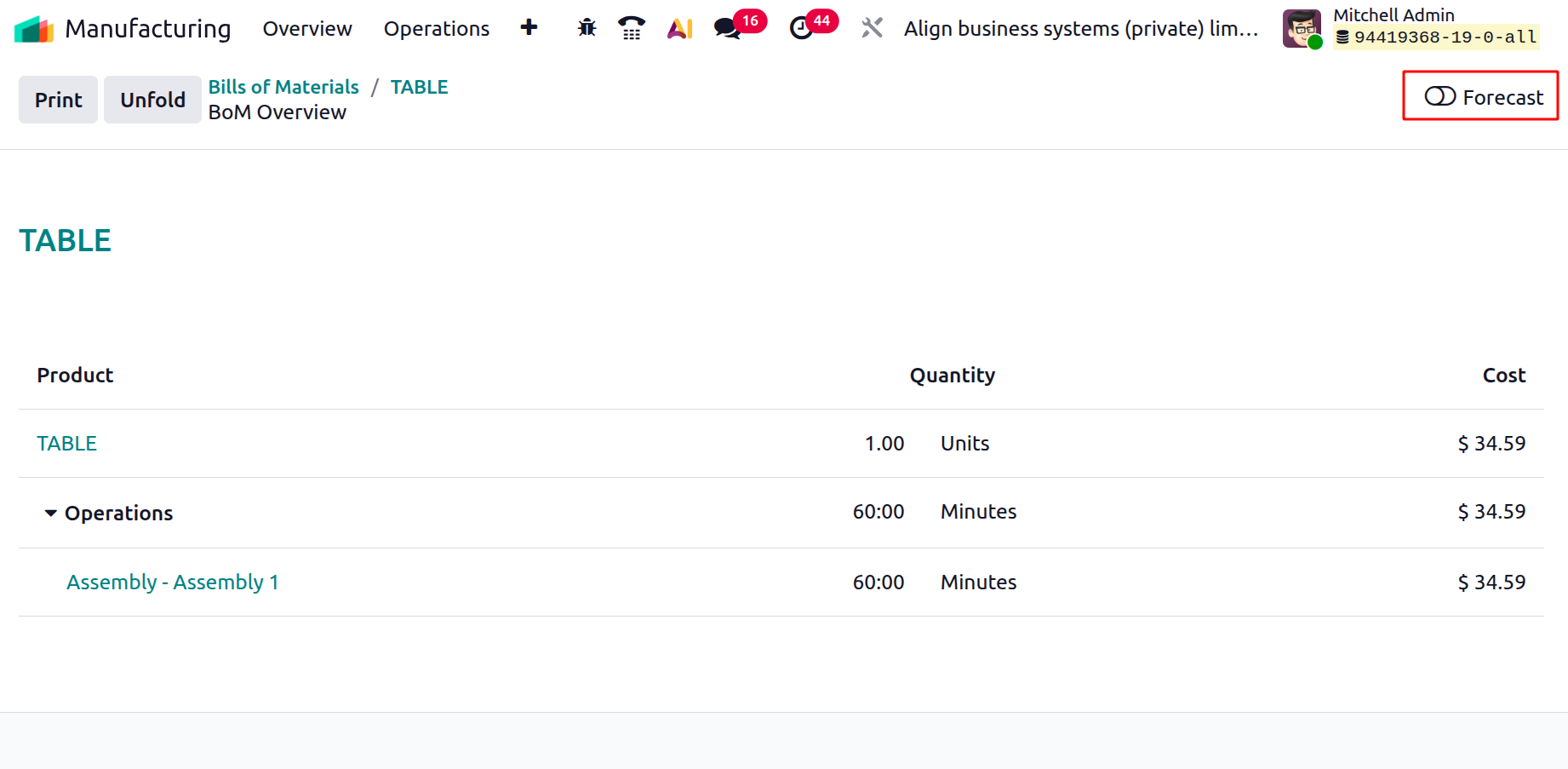Open the Assembly - Assembly 1 operation link

click(173, 582)
